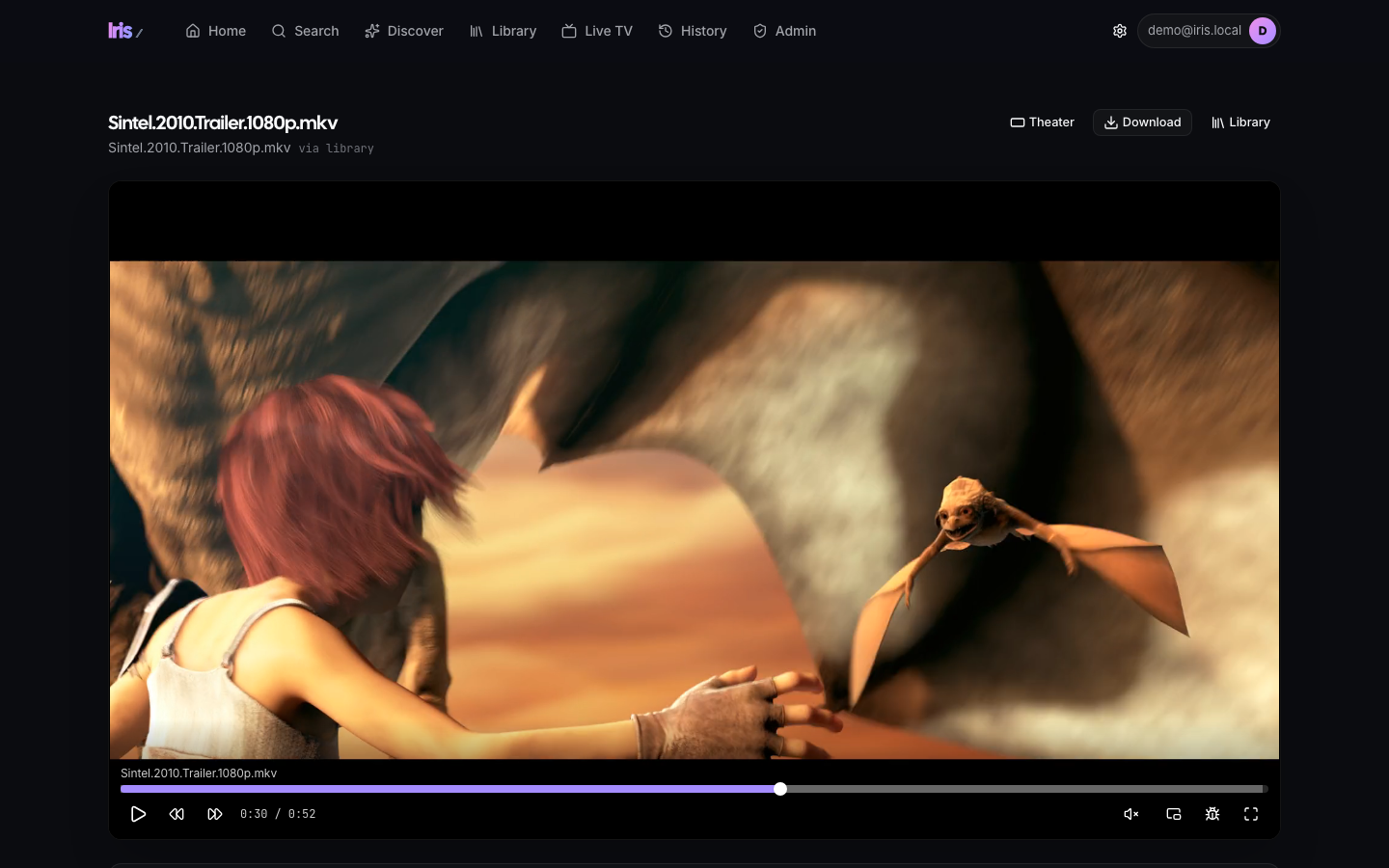
Task: Click the purple D avatar
Action: pos(1263,31)
